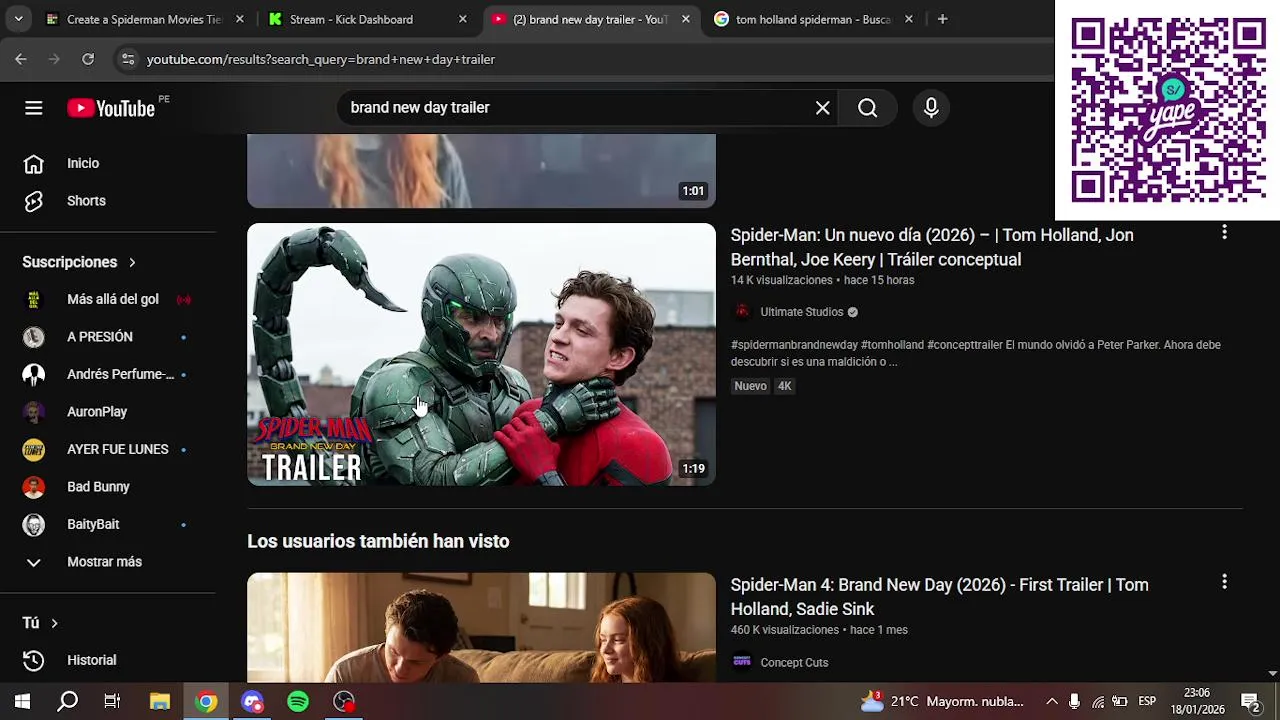Open the weather widget showing 21°C
Screen dimensions: 1280x720
(942, 702)
